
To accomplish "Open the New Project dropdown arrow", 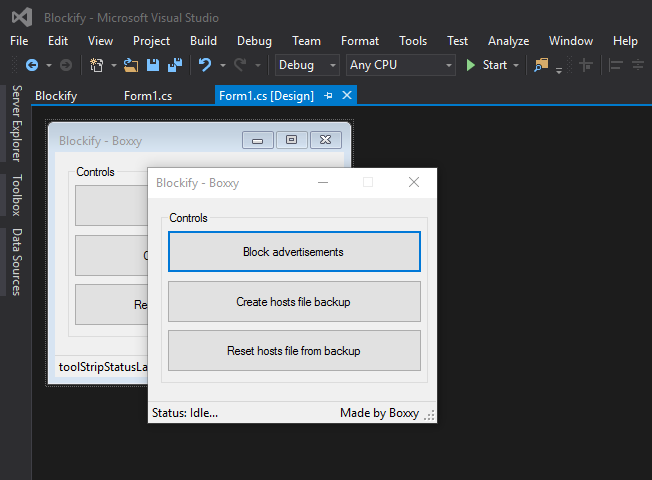I will [x=114, y=65].
